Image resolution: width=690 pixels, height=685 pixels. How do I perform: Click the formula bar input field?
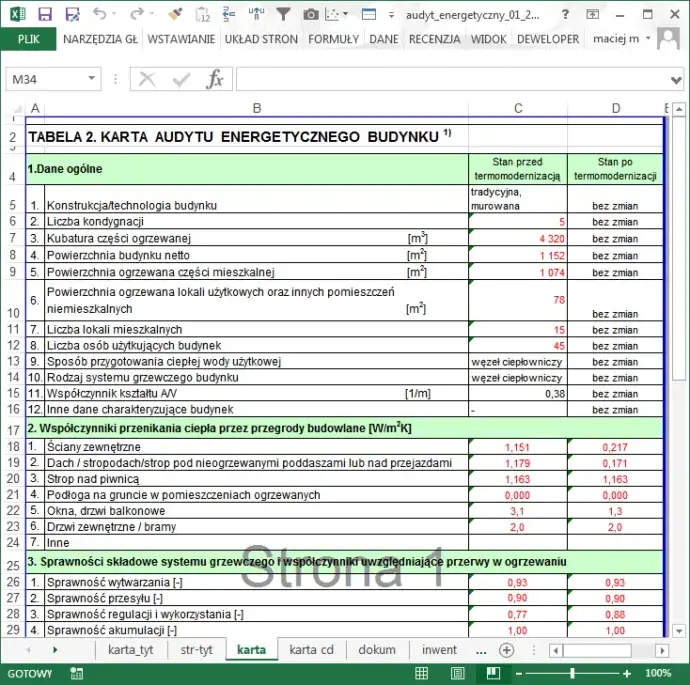point(450,80)
